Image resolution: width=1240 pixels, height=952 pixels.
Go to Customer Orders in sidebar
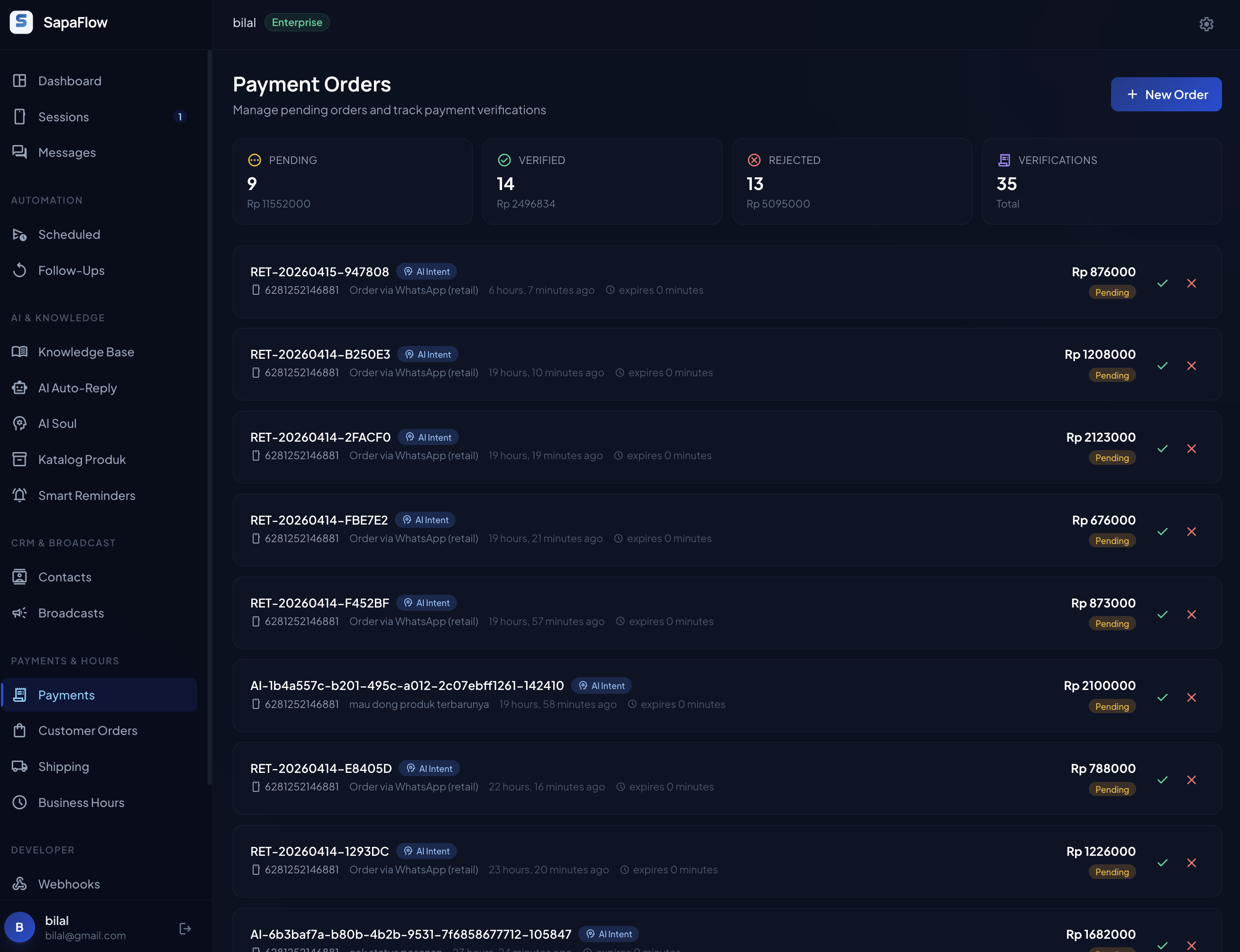point(87,730)
